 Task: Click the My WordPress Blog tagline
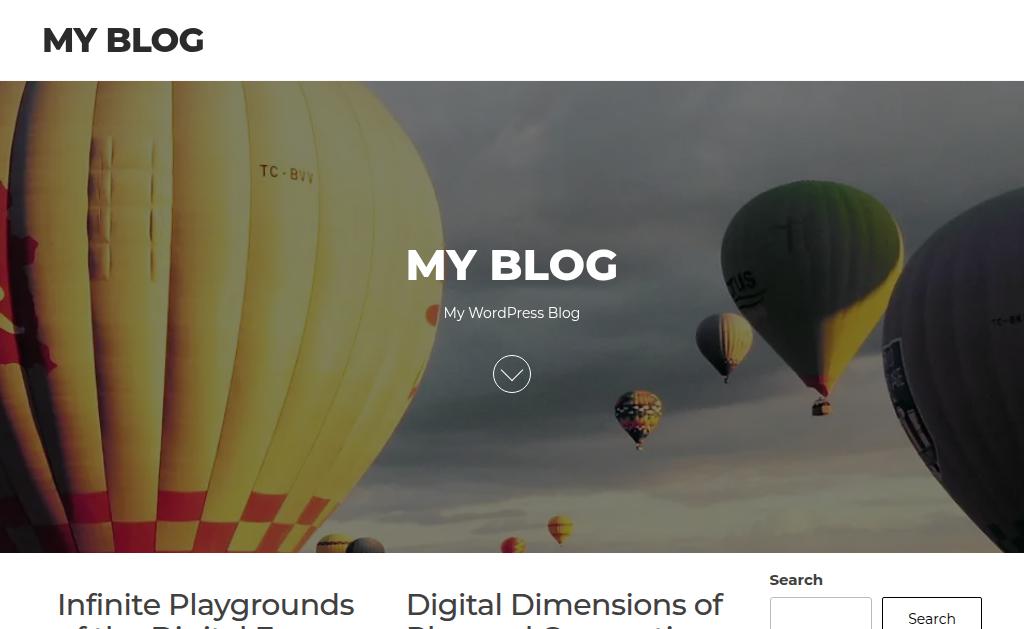tap(511, 313)
